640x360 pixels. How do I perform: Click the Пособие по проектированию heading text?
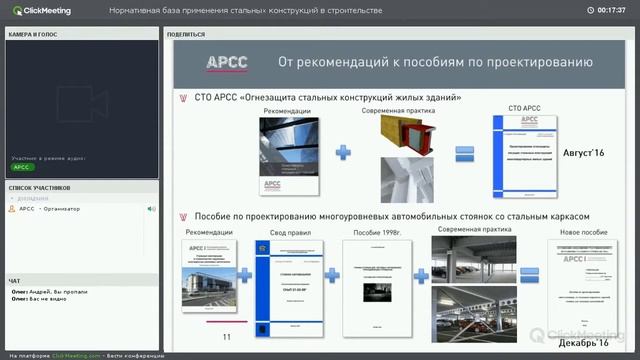click(x=392, y=216)
